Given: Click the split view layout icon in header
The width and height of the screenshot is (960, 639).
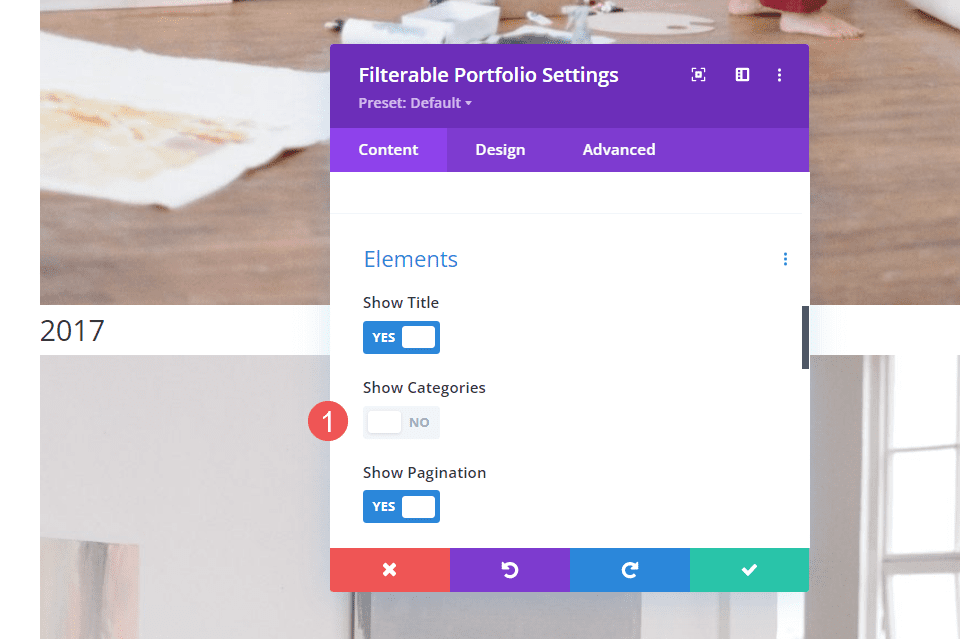Looking at the screenshot, I should pos(741,74).
